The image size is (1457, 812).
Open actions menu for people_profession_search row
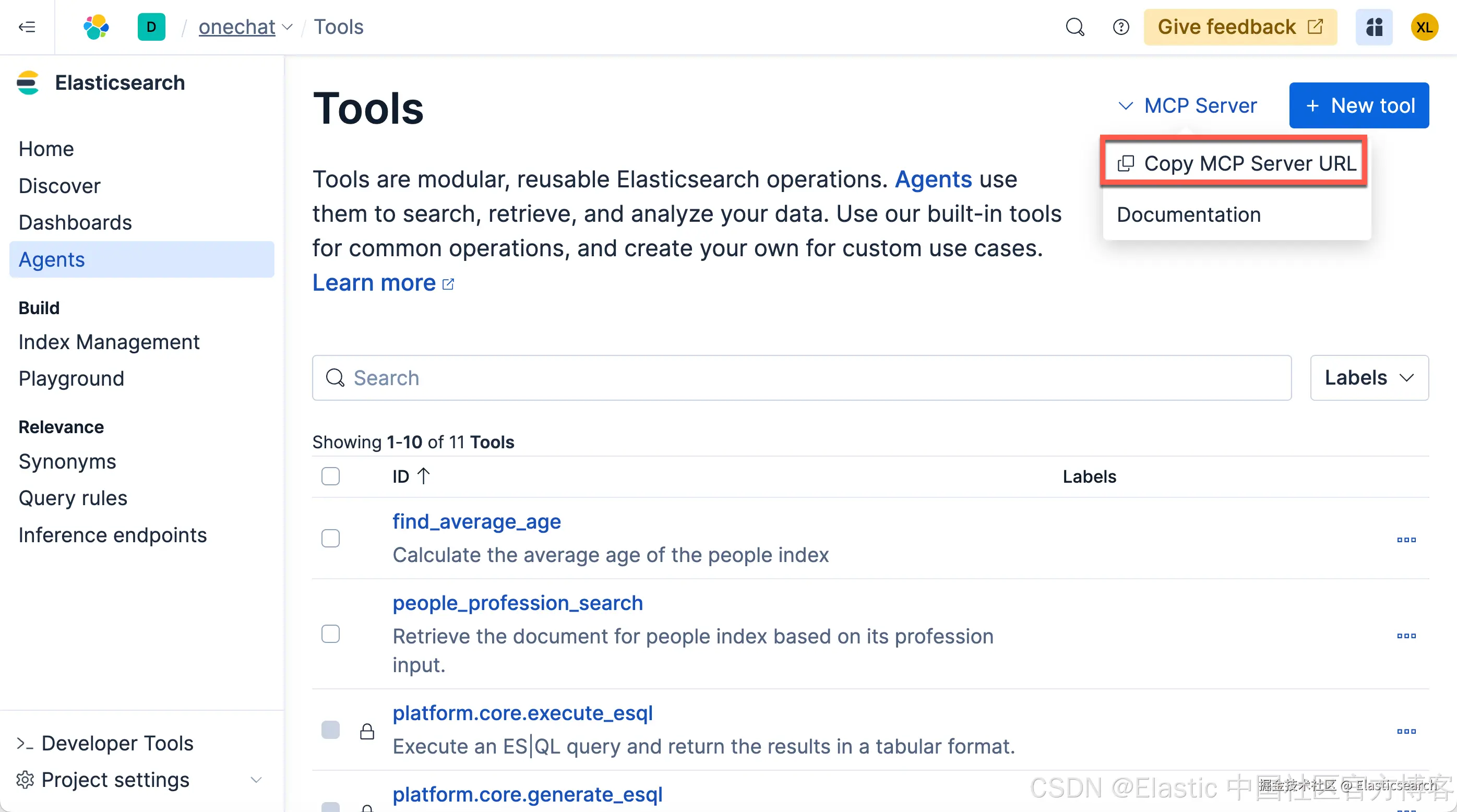(1406, 636)
